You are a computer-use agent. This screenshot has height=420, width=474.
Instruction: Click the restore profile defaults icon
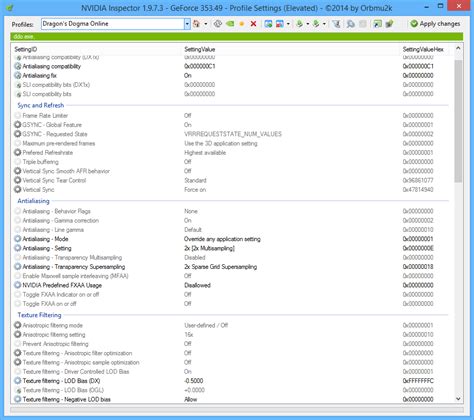click(x=218, y=24)
